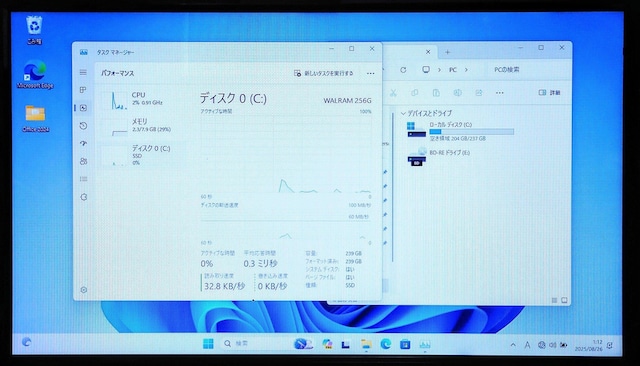Open Processes page in Task Manager sidebar
This screenshot has height=366, width=640.
click(83, 90)
